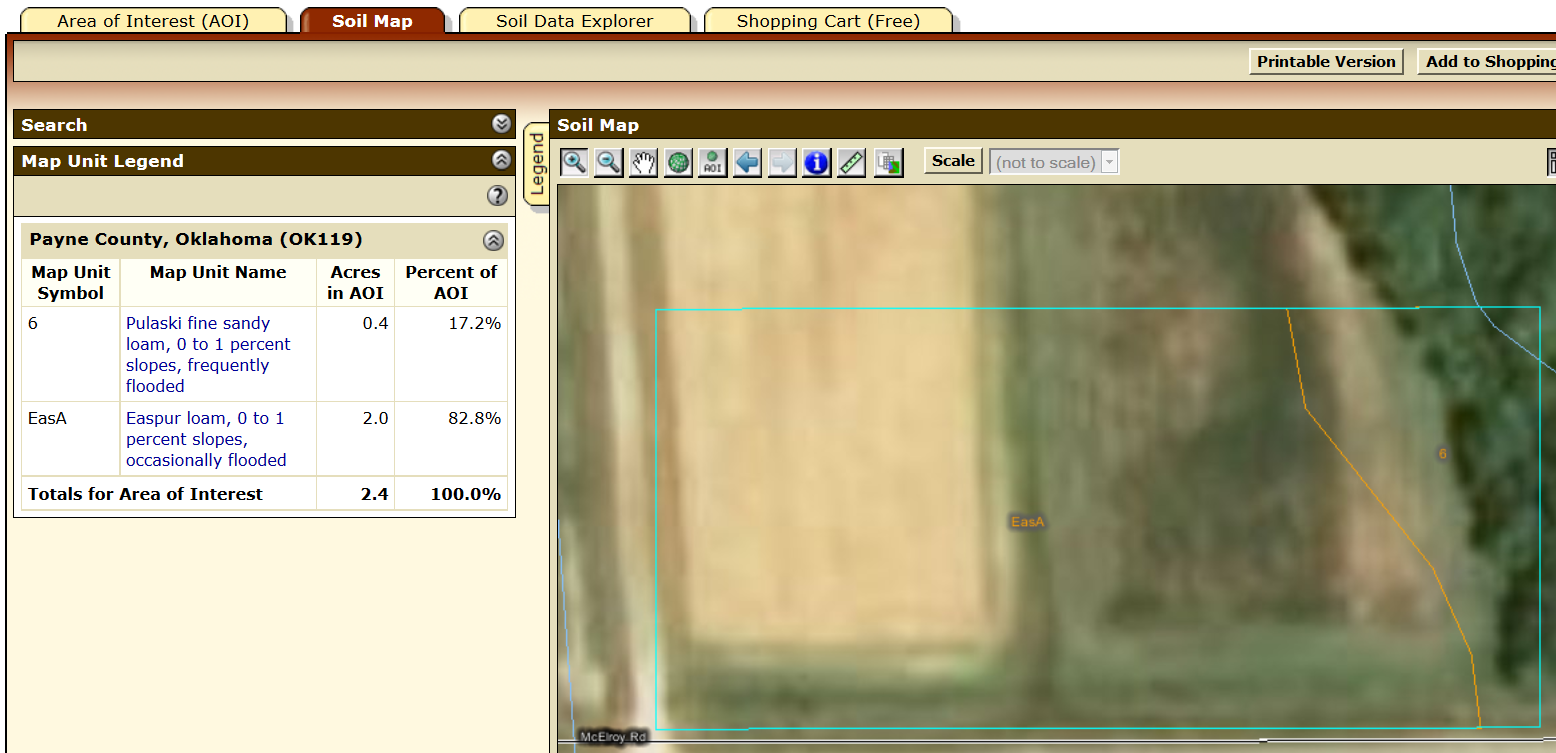
Task: Zoom to the AOI using the AOI icon
Action: coord(712,162)
